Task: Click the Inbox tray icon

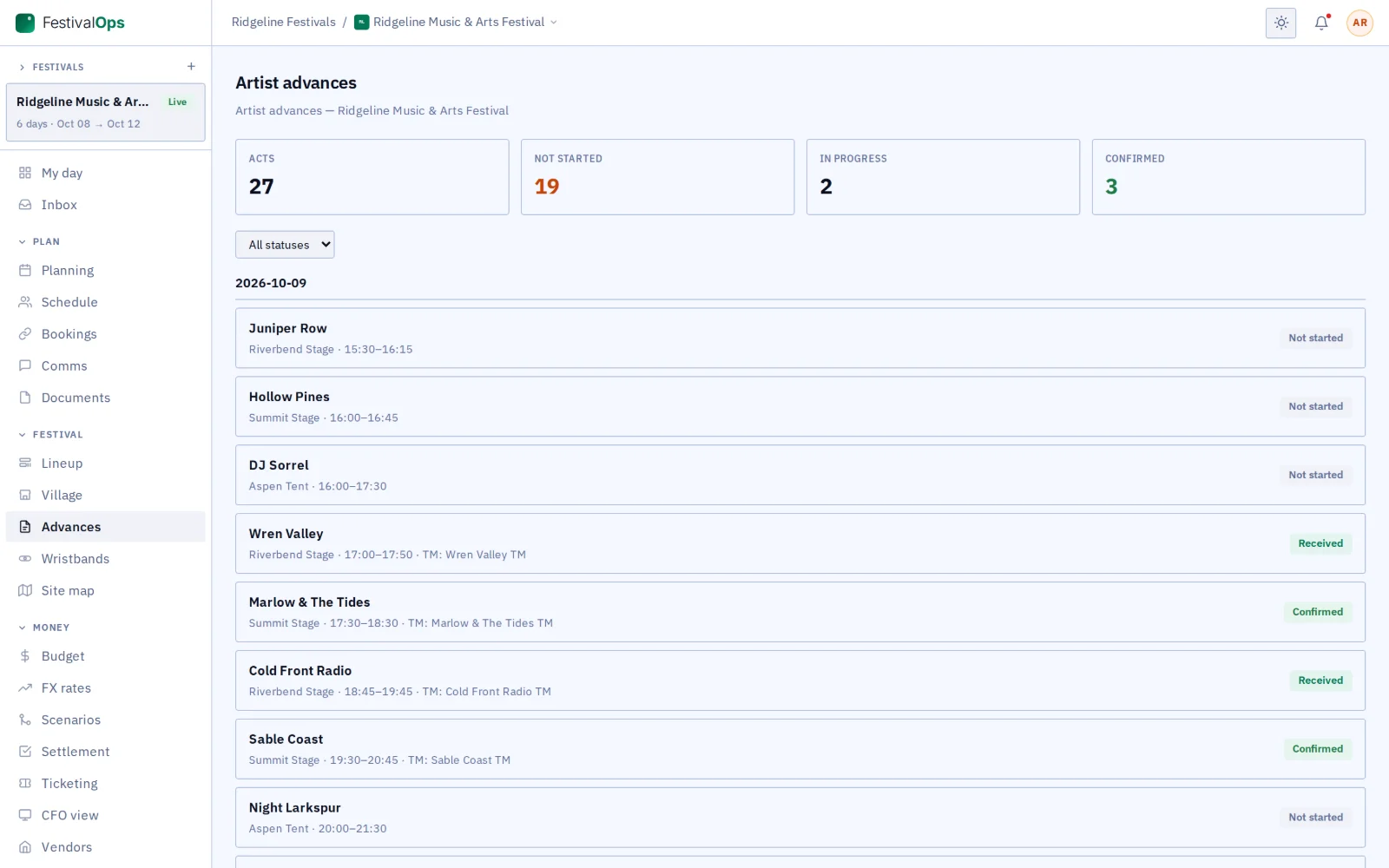Action: [x=25, y=205]
